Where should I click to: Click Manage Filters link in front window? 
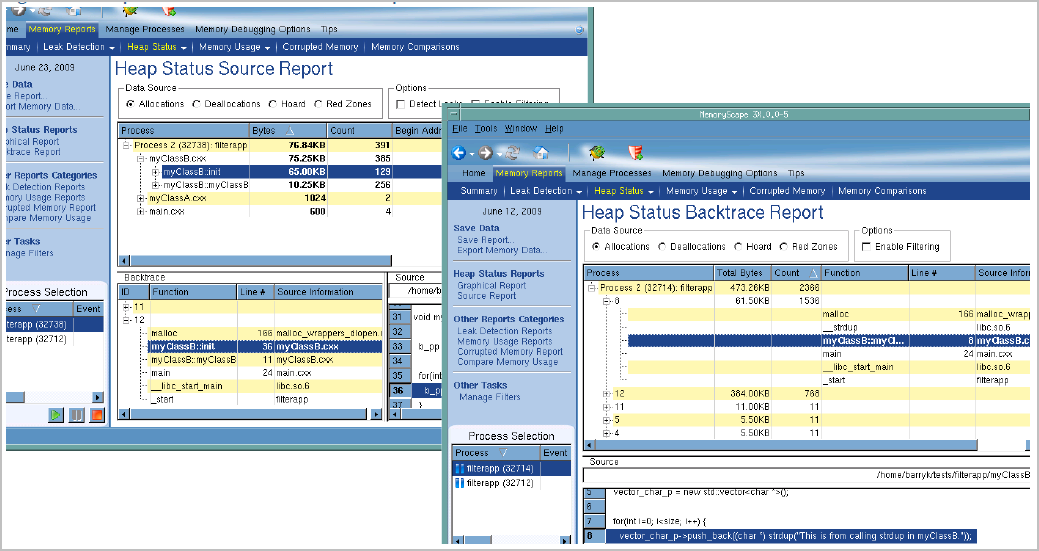pos(489,397)
